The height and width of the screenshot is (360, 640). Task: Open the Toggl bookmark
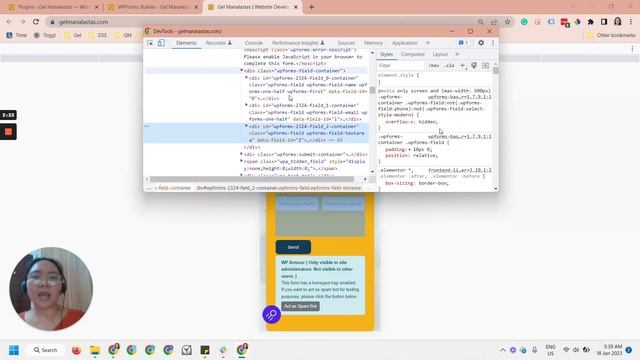tap(45, 36)
